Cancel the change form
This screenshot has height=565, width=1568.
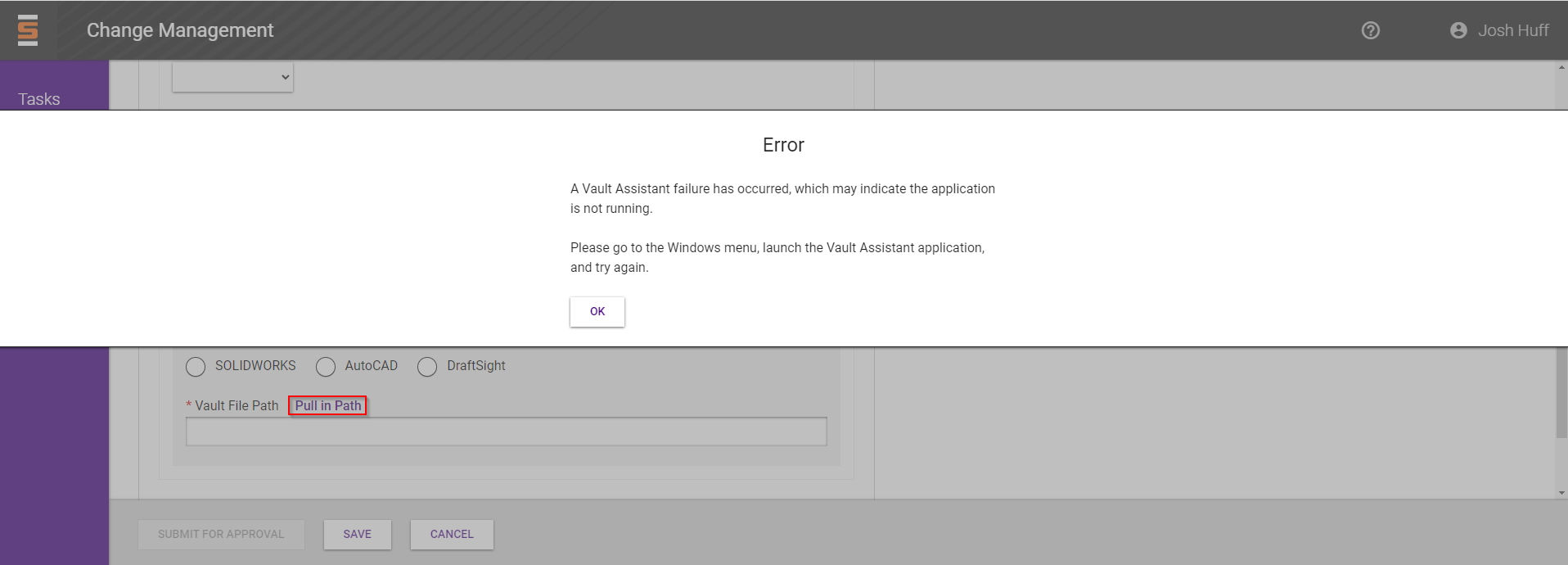(x=452, y=534)
